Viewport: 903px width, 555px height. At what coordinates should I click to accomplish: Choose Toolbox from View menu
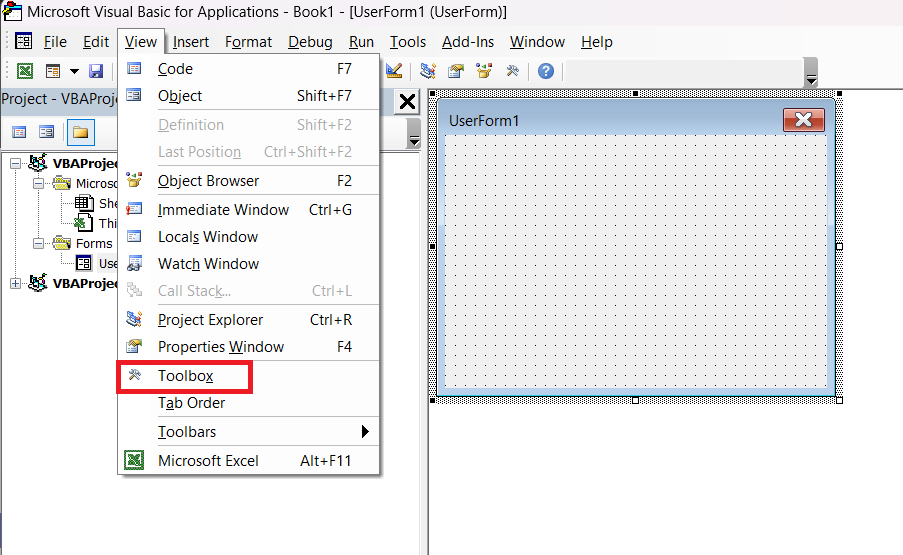tap(248, 376)
